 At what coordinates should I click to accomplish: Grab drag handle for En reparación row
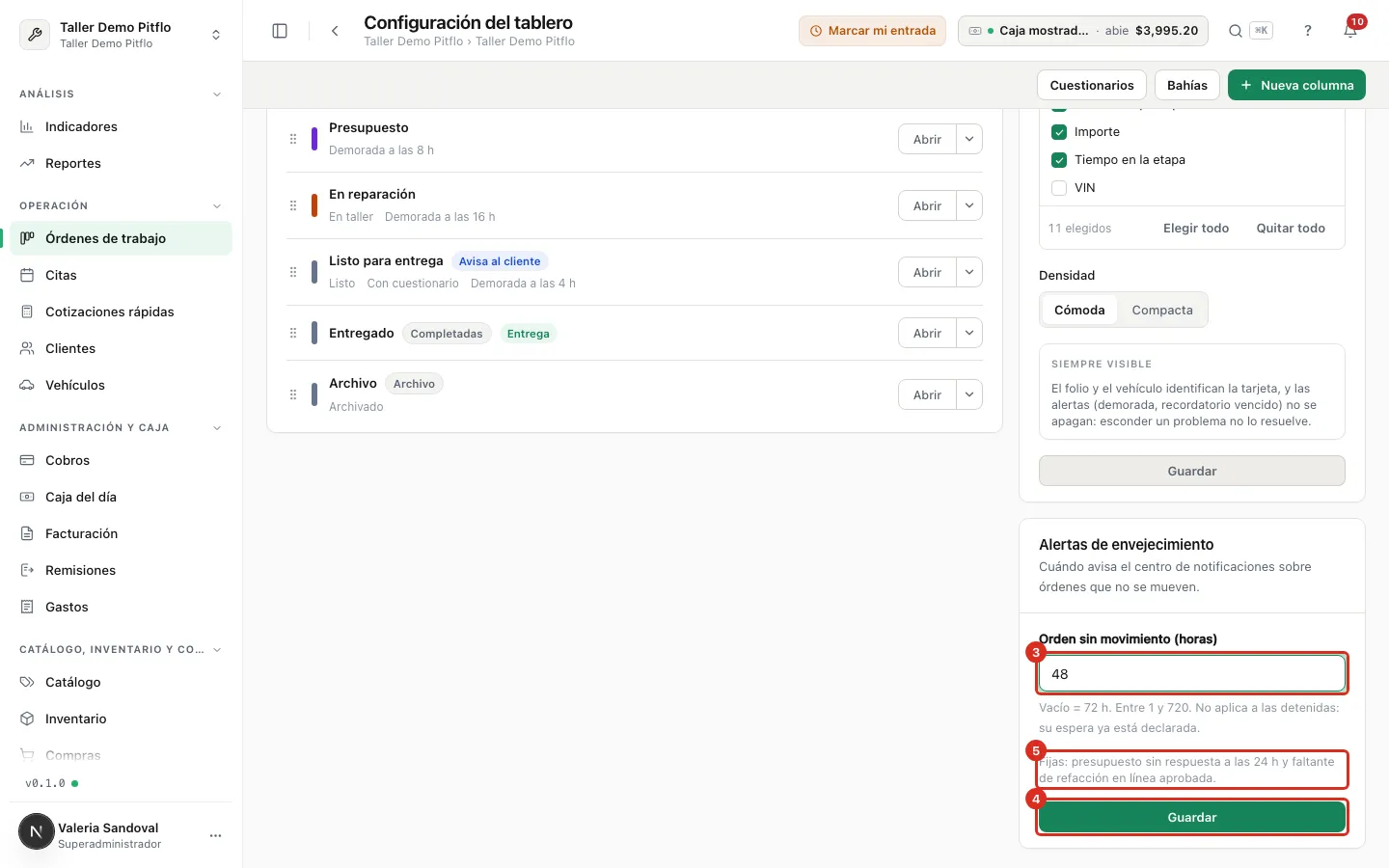click(293, 205)
